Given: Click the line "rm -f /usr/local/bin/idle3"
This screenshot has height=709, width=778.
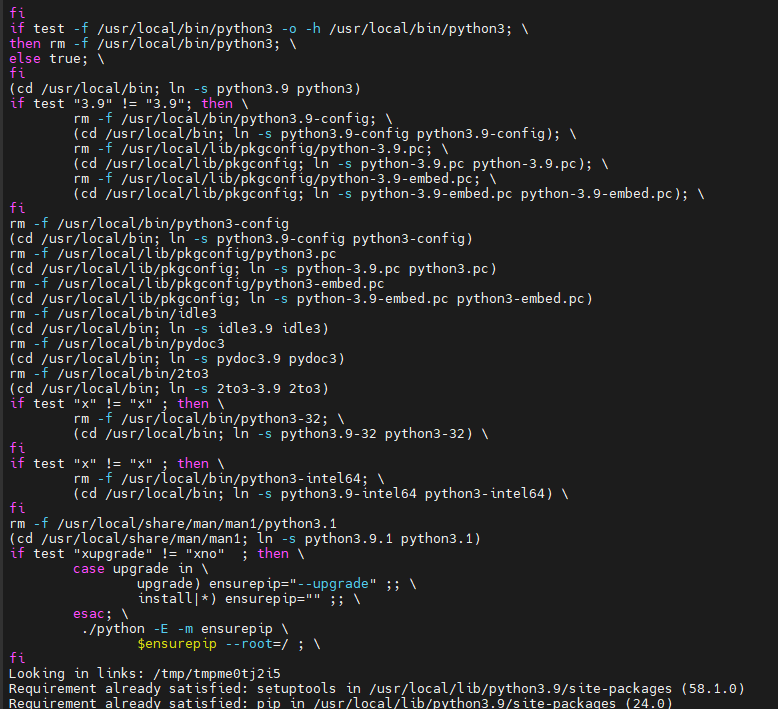Looking at the screenshot, I should point(113,314).
